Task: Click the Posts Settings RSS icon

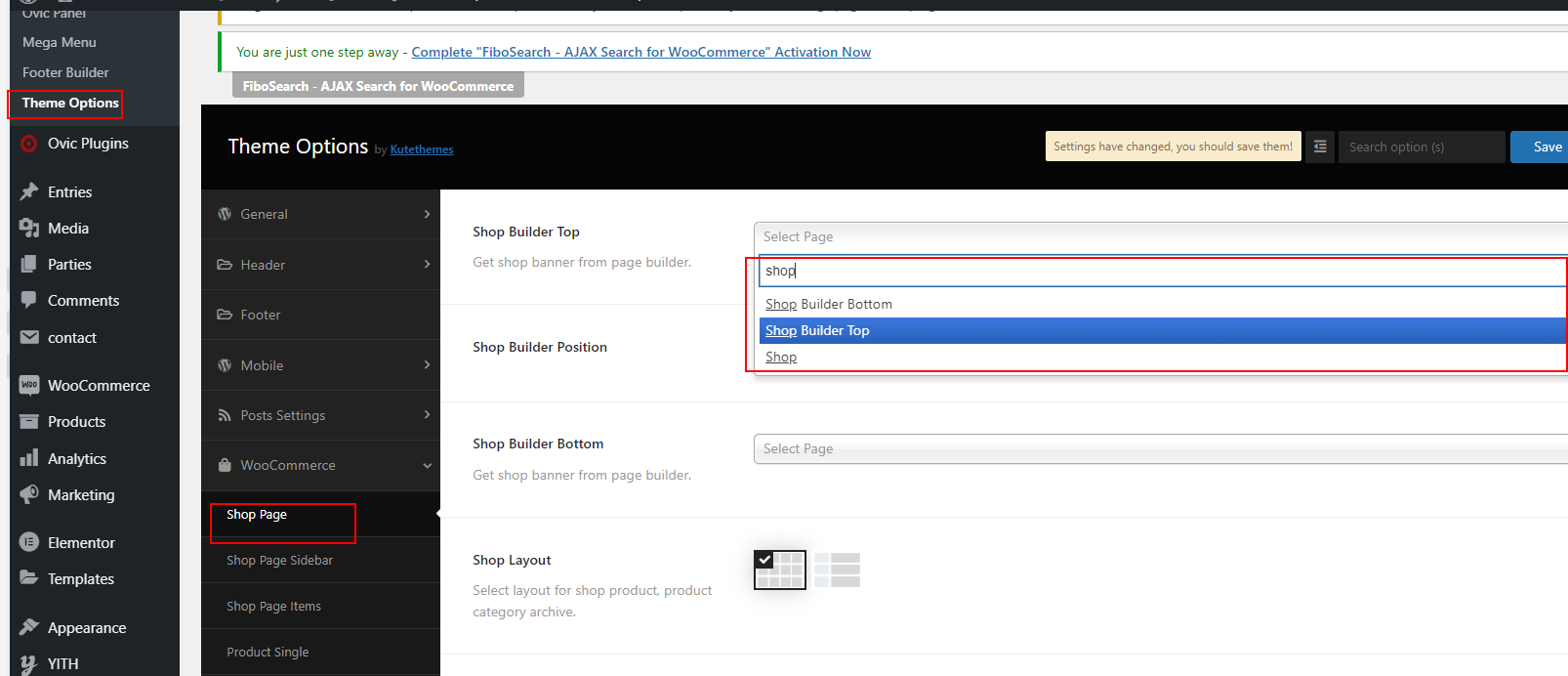Action: [x=225, y=415]
